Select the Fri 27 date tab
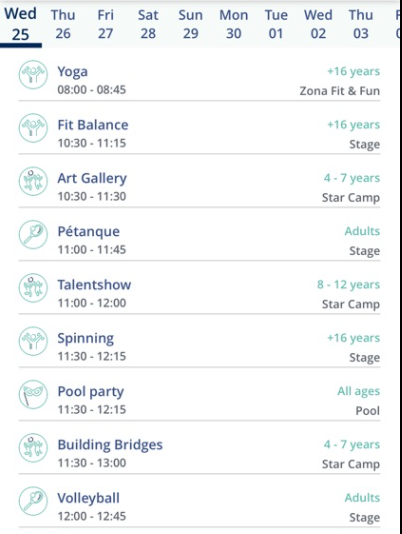Screen dimensions: 402x534 (x=105, y=24)
